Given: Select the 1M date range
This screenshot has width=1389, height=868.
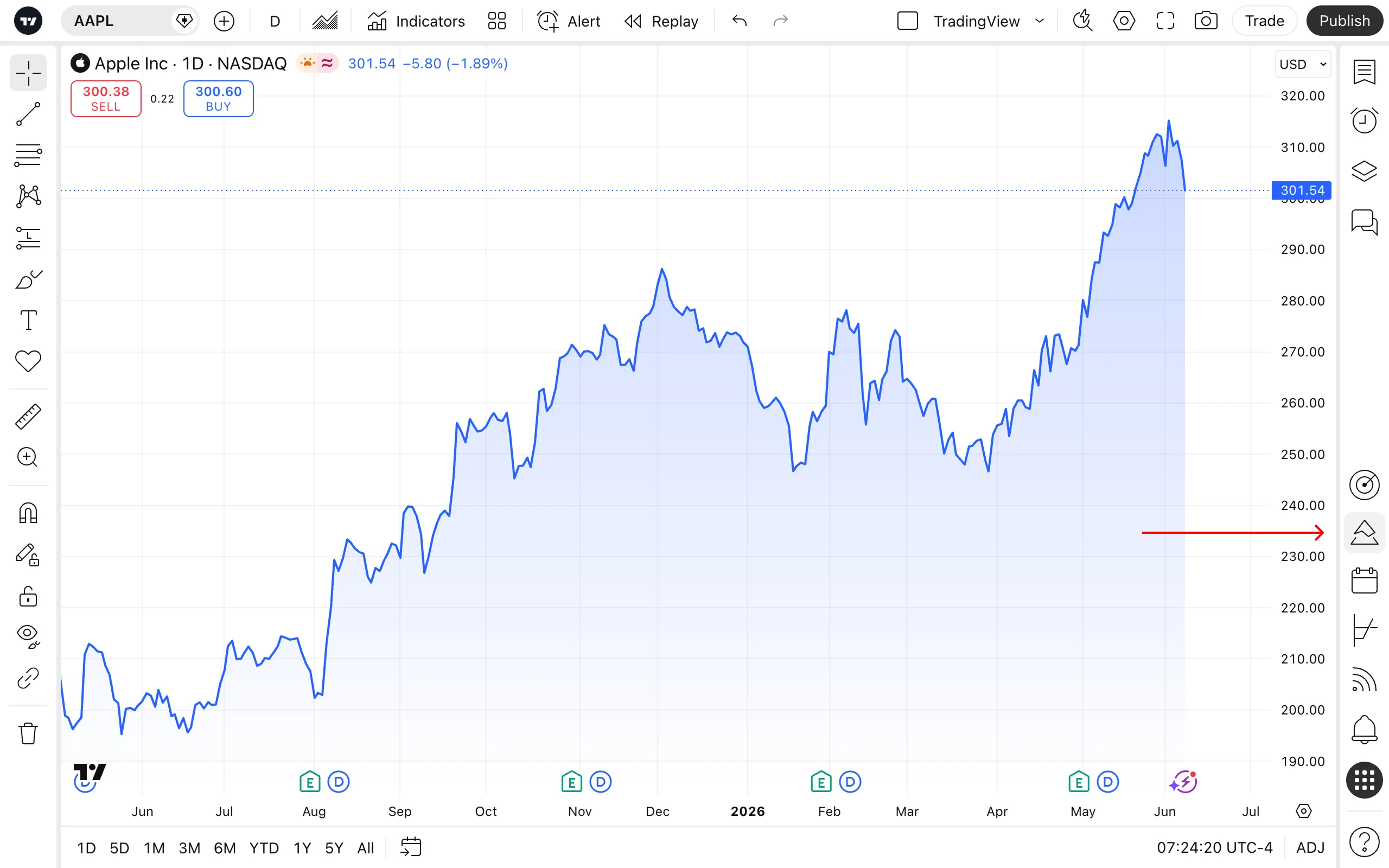Looking at the screenshot, I should (154, 848).
